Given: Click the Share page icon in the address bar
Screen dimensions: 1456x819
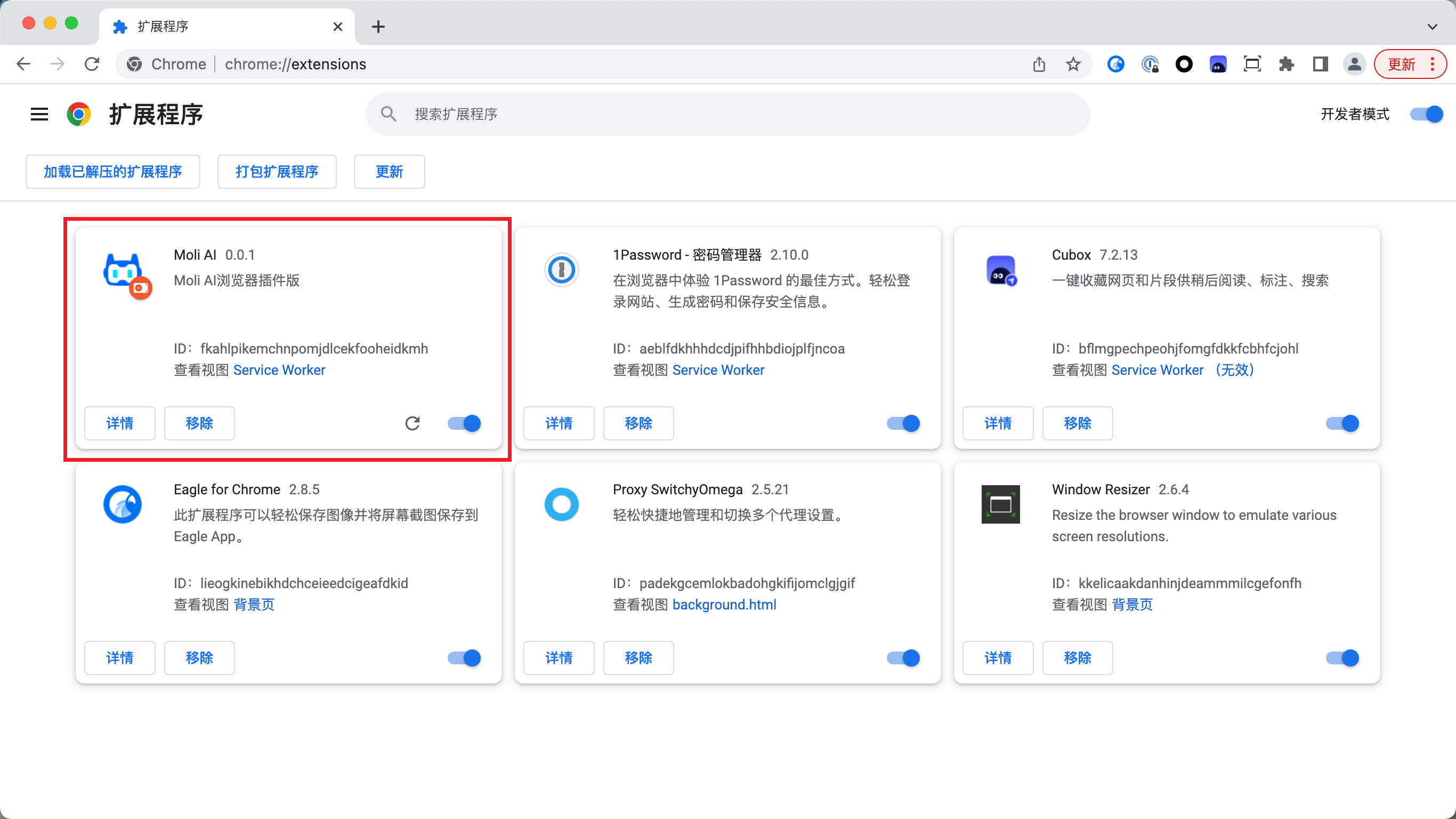Looking at the screenshot, I should 1039,64.
